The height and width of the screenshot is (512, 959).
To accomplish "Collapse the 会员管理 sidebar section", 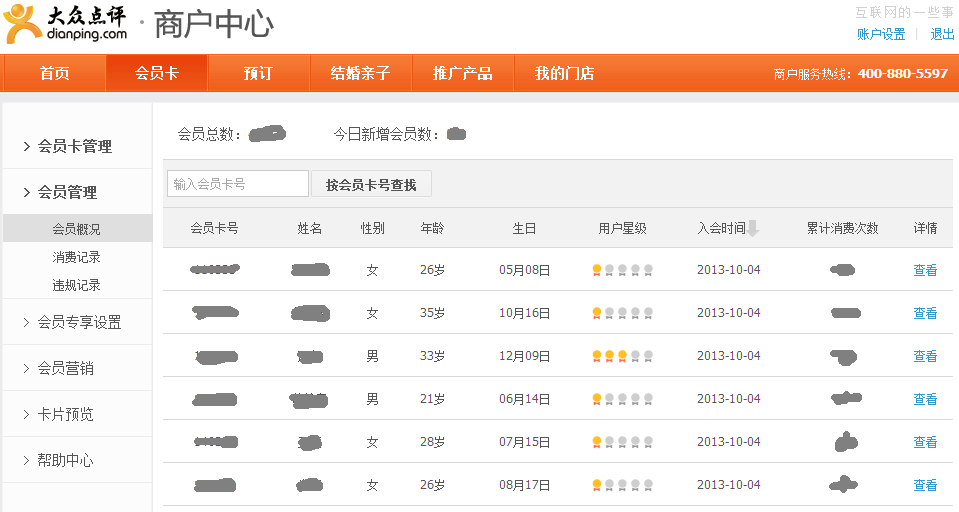I will tap(67, 192).
